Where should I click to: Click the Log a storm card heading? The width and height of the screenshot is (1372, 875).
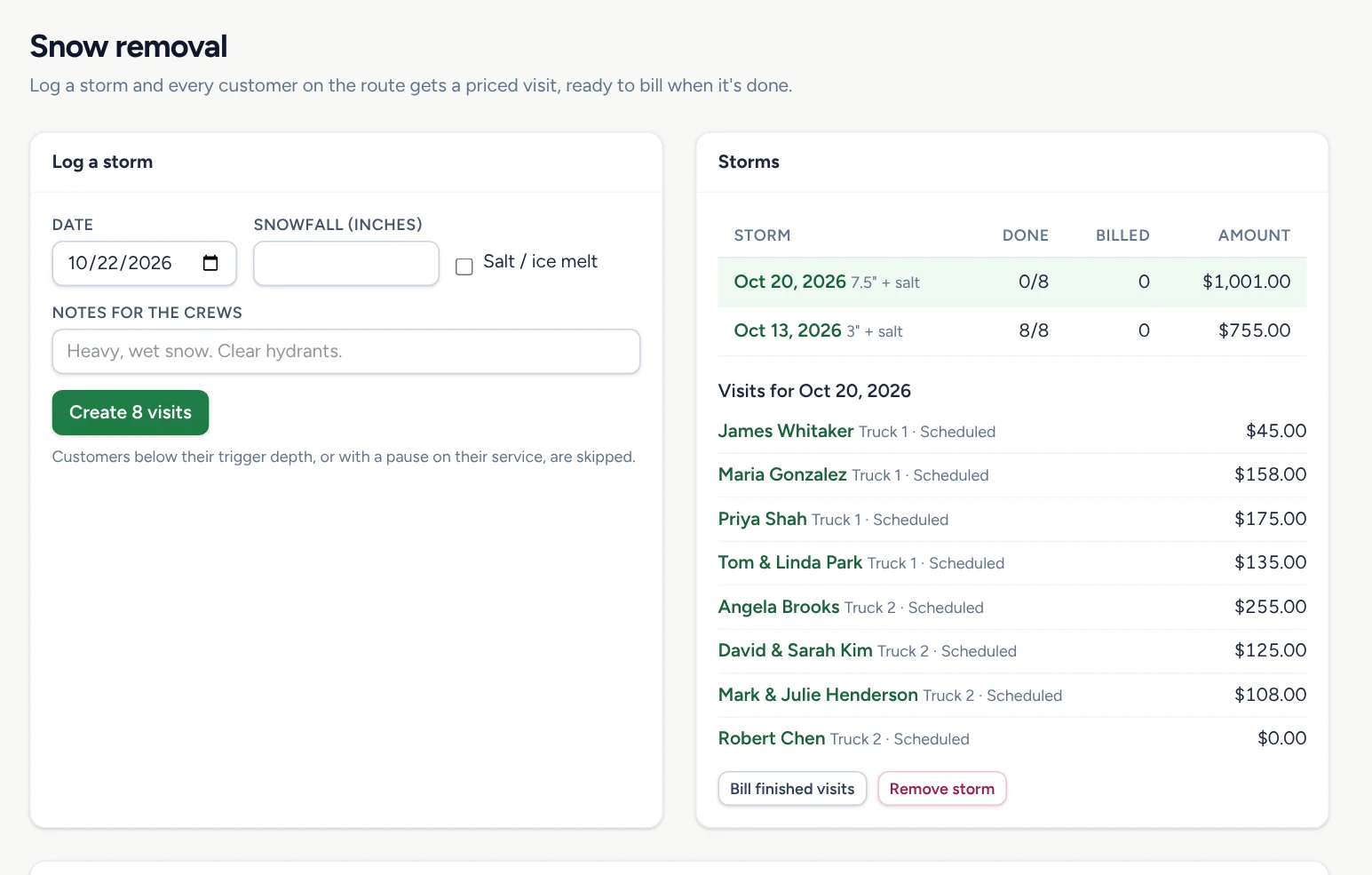point(102,162)
